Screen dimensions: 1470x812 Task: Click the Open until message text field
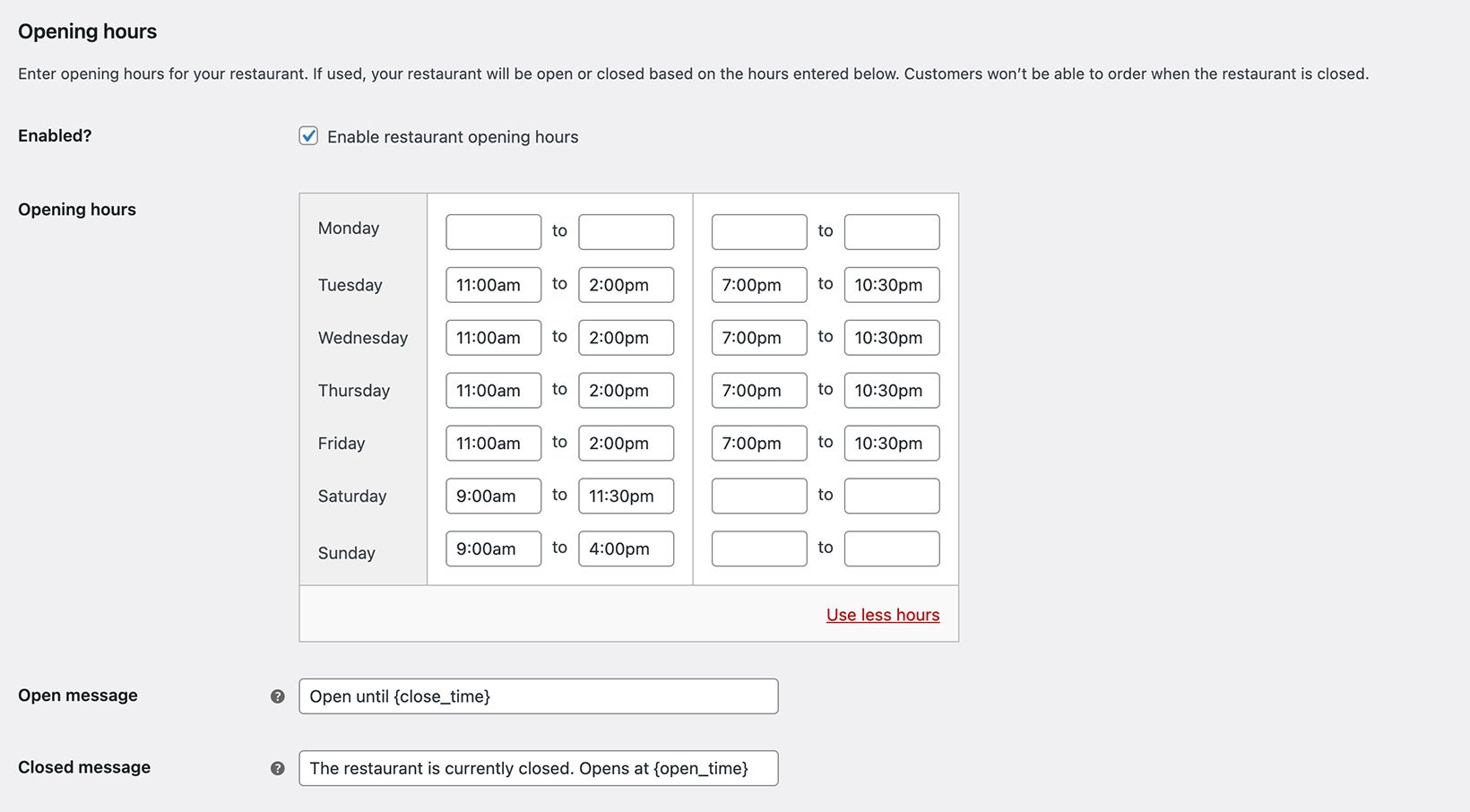coord(538,695)
